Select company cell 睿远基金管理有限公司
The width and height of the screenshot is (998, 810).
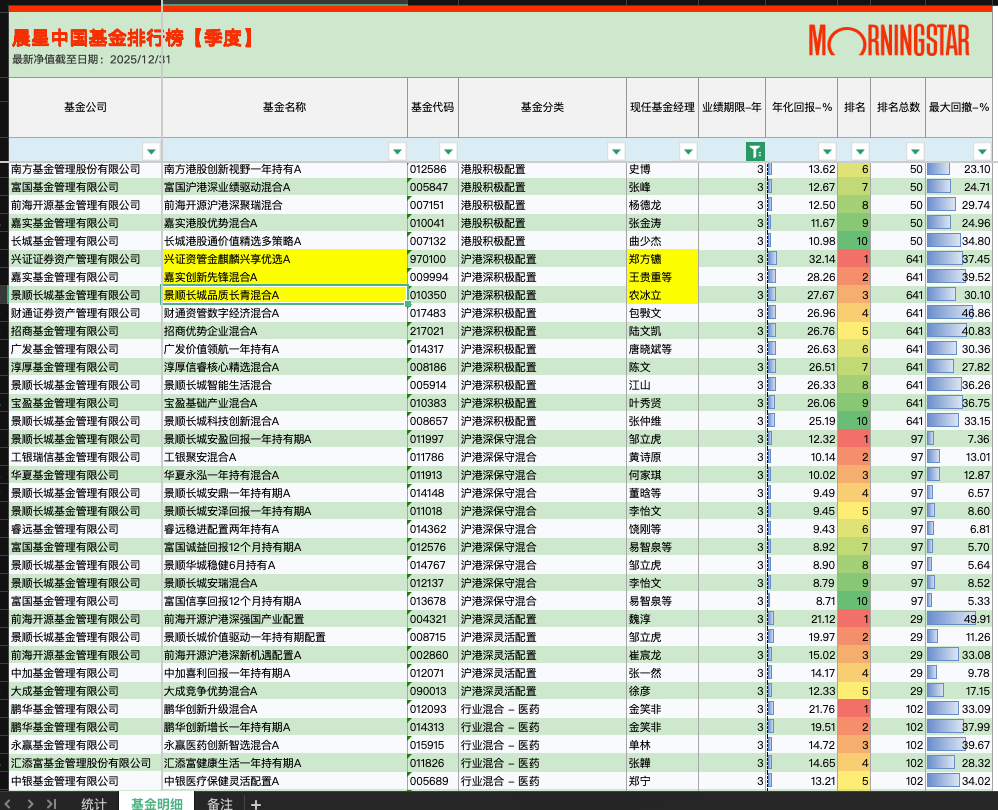[x=85, y=529]
